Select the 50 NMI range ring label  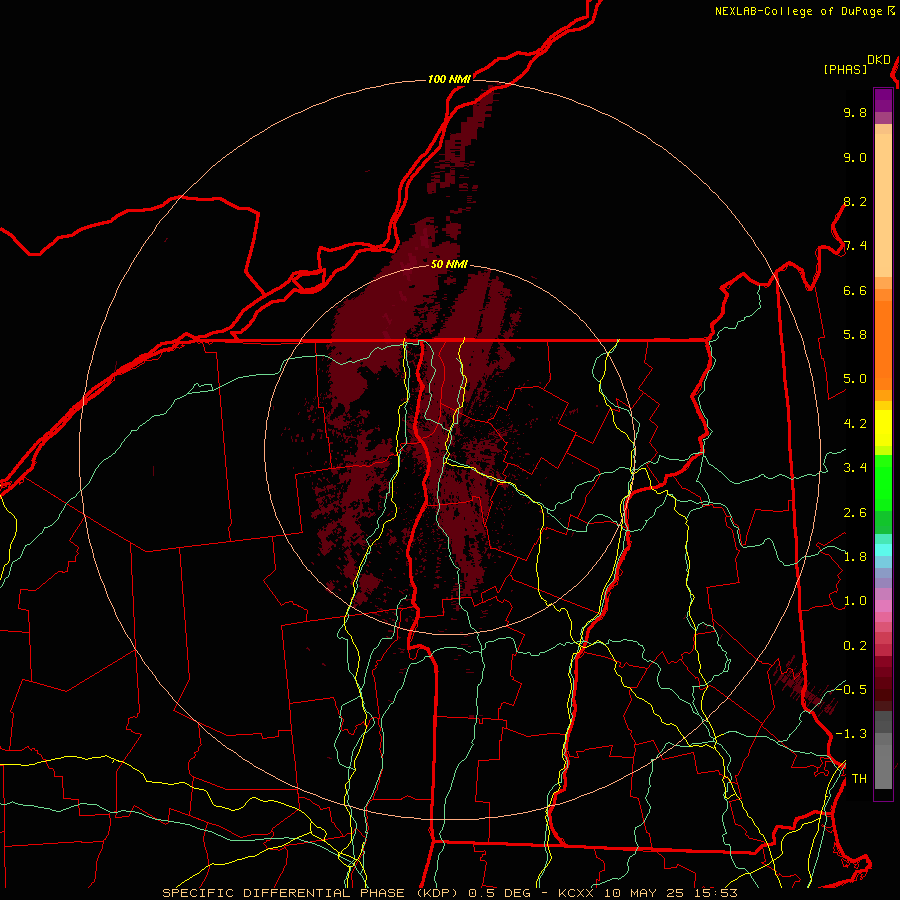(449, 264)
